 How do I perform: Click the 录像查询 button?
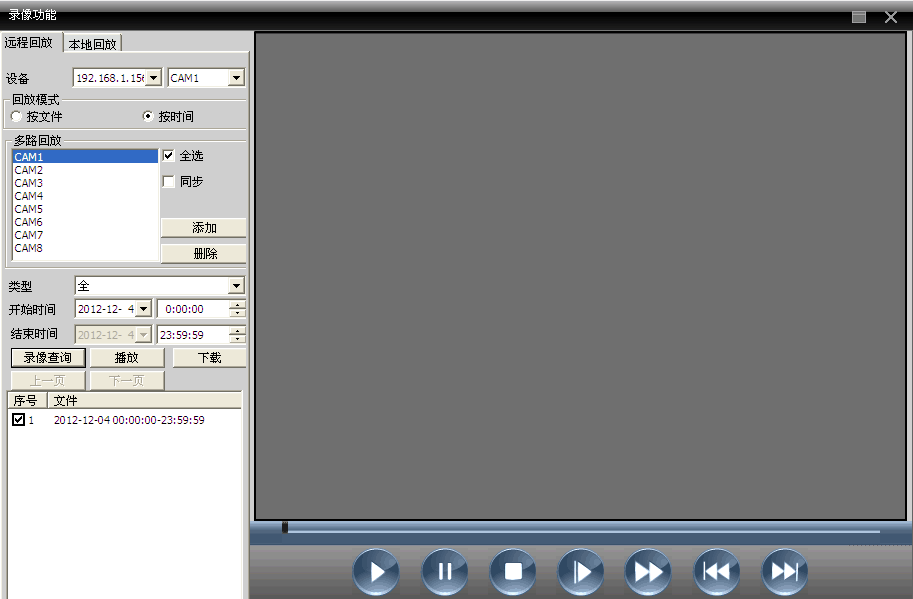click(x=48, y=357)
